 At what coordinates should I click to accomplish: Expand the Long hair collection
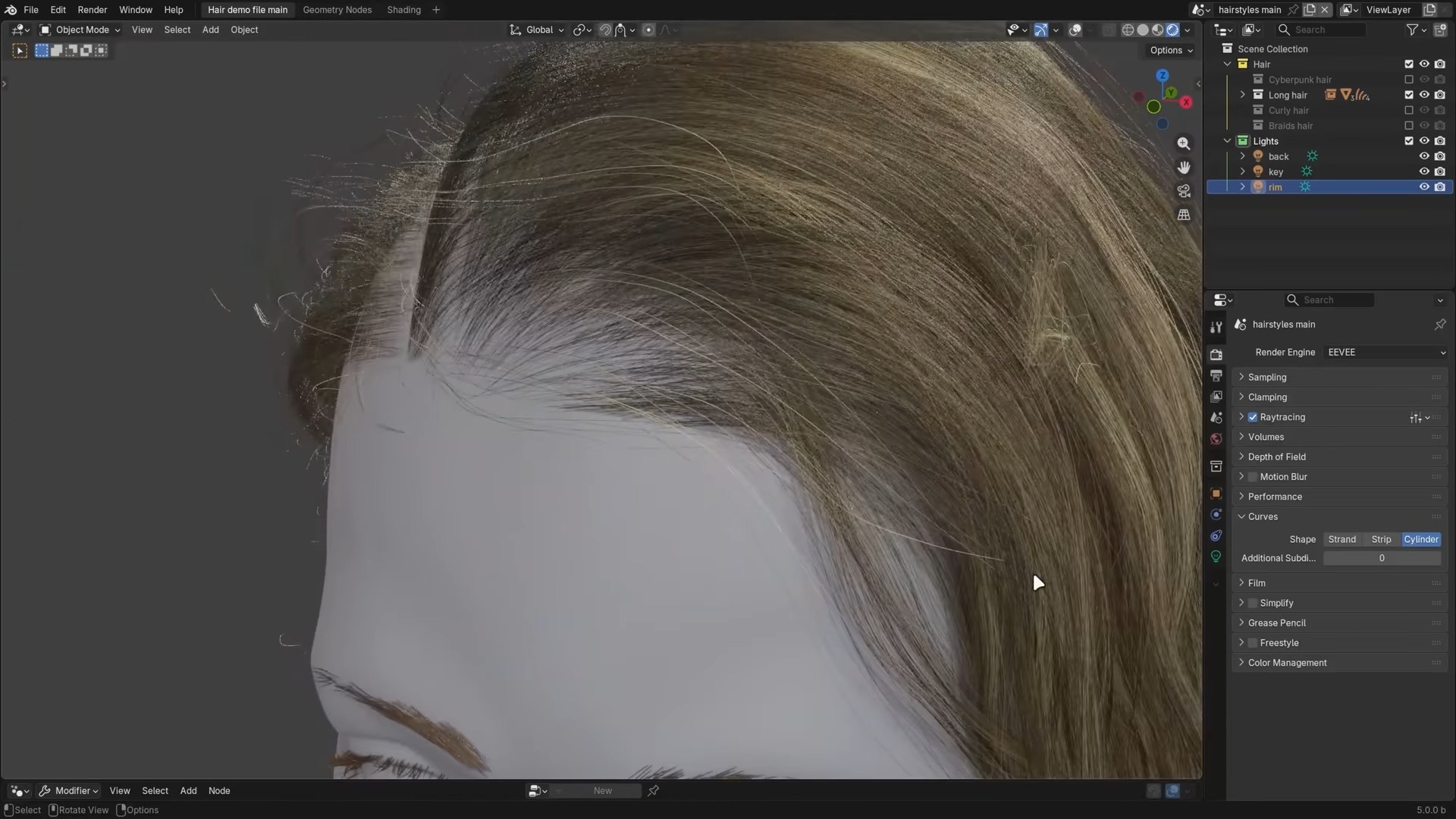click(x=1242, y=95)
